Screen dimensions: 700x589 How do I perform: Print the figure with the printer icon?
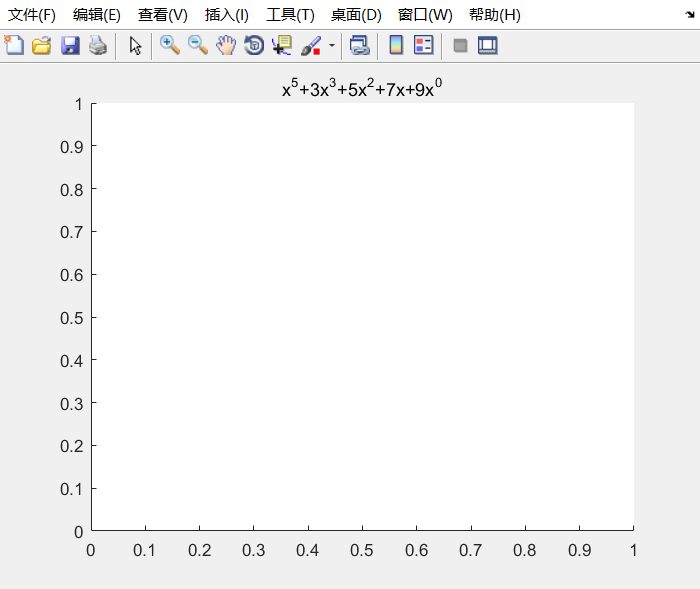pyautogui.click(x=98, y=46)
